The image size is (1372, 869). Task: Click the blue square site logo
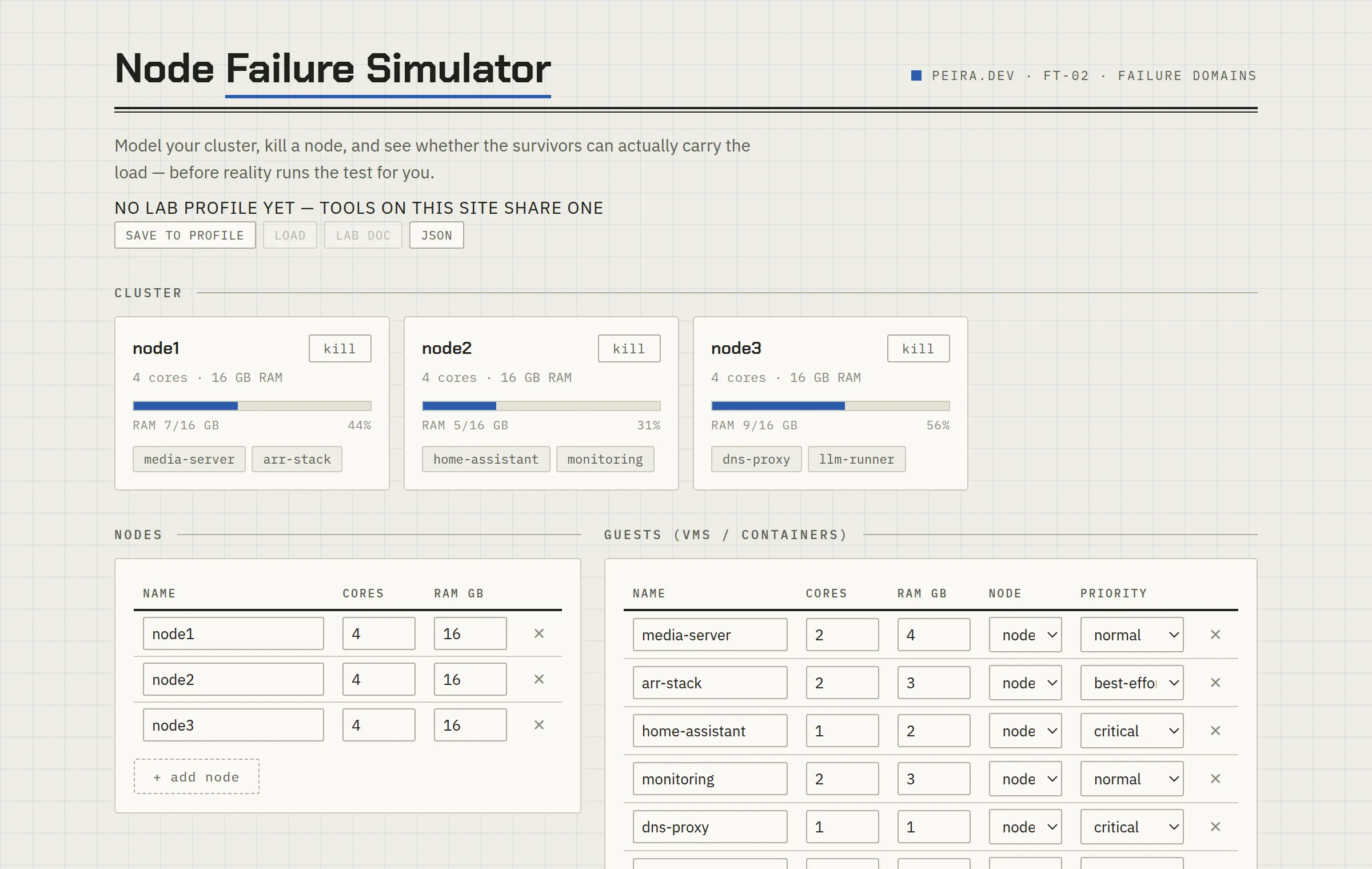(x=916, y=75)
